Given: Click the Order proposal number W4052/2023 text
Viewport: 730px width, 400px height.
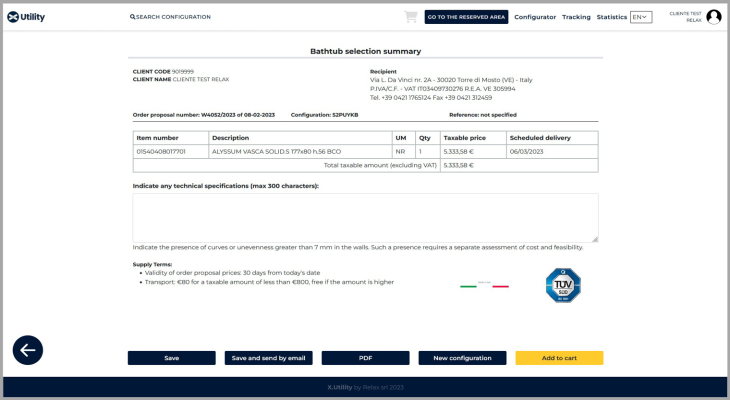Looking at the screenshot, I should pos(204,115).
